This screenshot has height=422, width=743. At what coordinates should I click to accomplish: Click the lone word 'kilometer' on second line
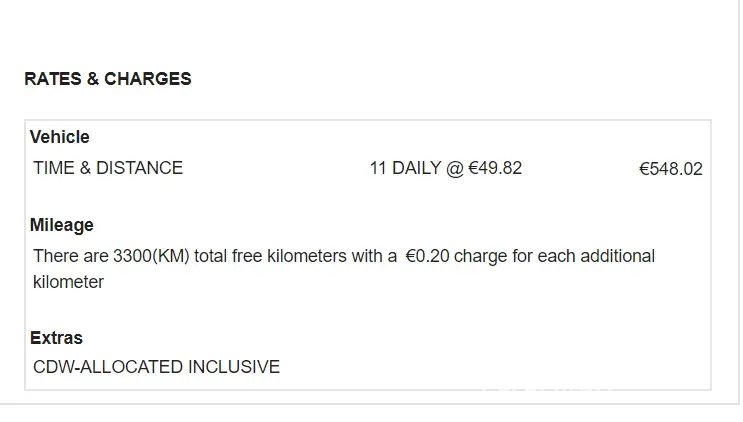click(x=68, y=282)
